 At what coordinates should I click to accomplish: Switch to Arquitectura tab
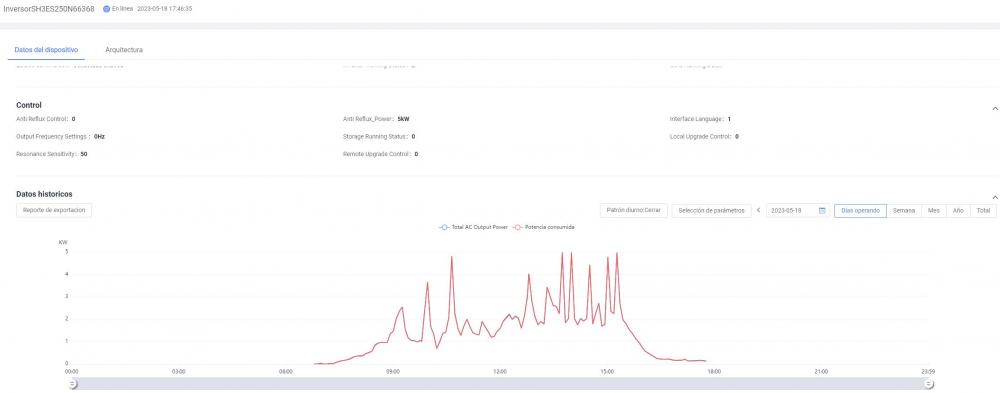[124, 50]
